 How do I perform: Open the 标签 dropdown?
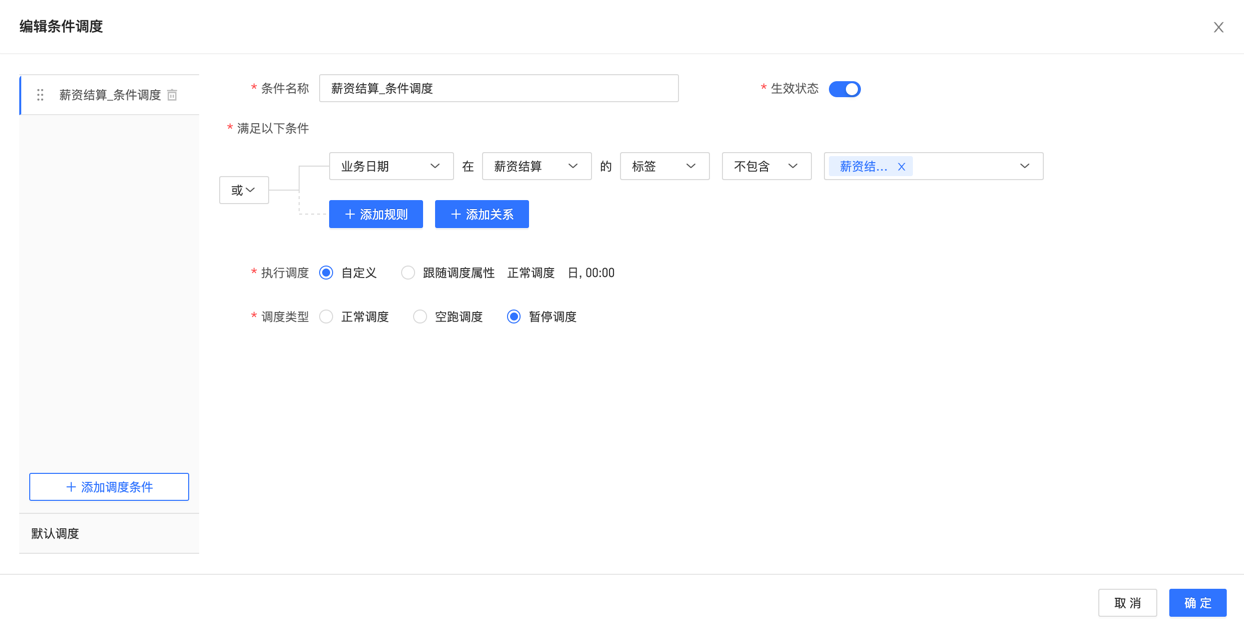click(x=665, y=166)
